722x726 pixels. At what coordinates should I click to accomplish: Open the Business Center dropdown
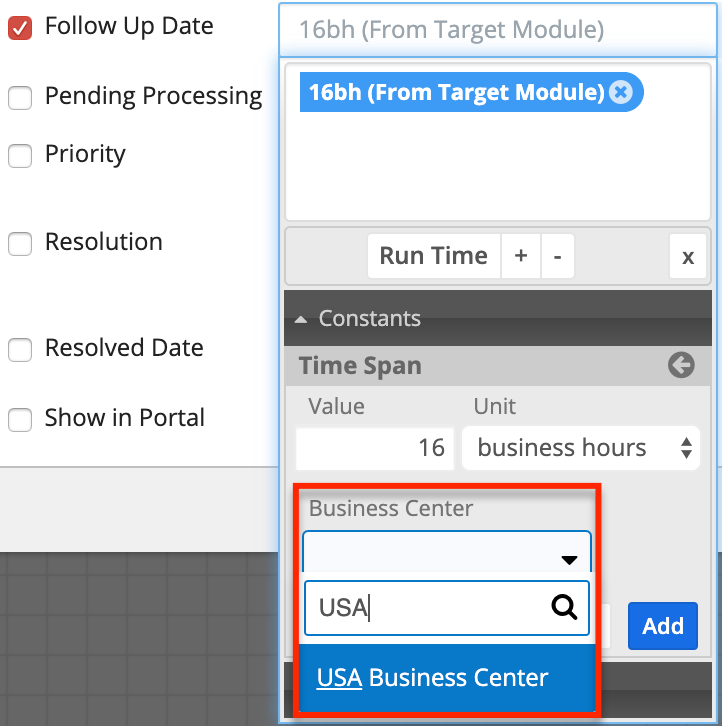click(x=447, y=551)
